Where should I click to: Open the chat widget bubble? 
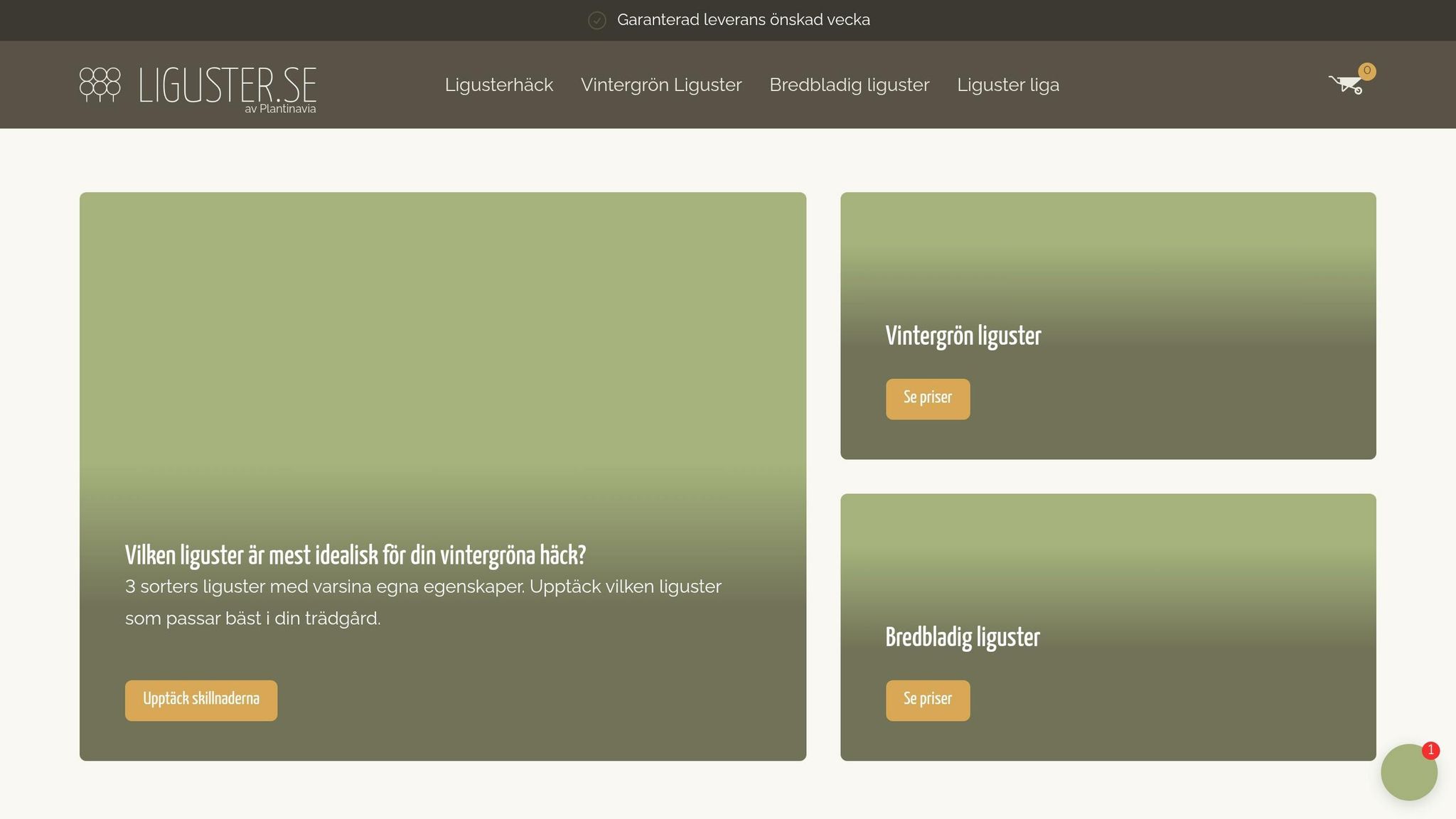coord(1410,772)
